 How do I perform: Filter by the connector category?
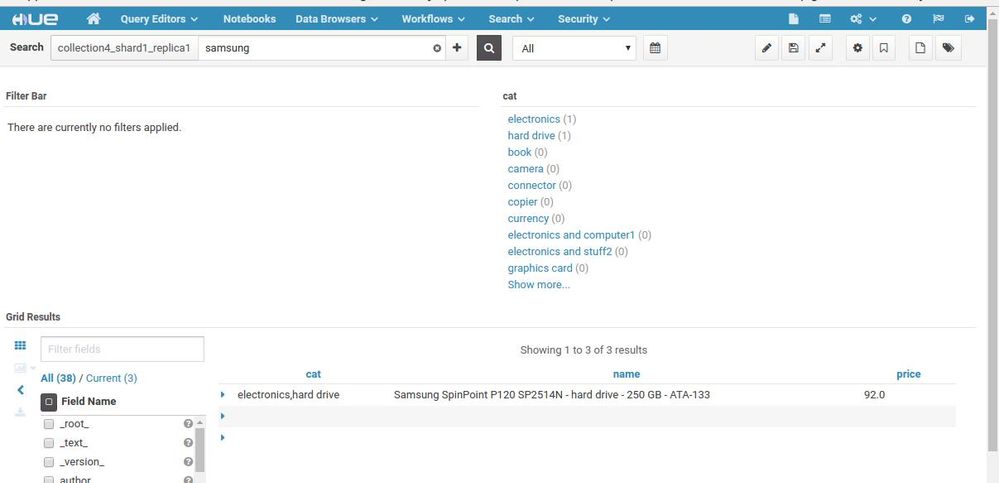[532, 185]
